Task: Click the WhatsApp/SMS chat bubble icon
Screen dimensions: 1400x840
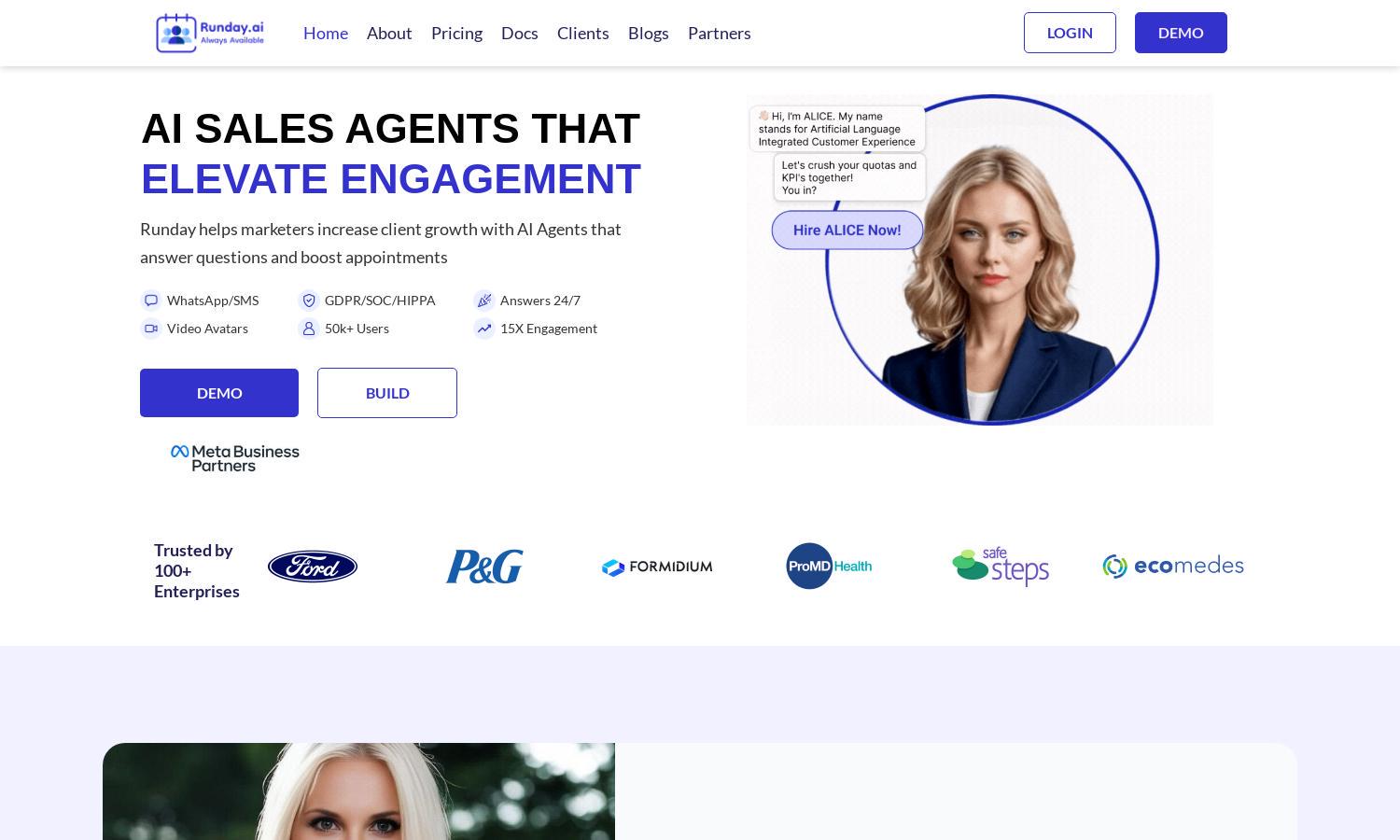Action: pos(150,301)
